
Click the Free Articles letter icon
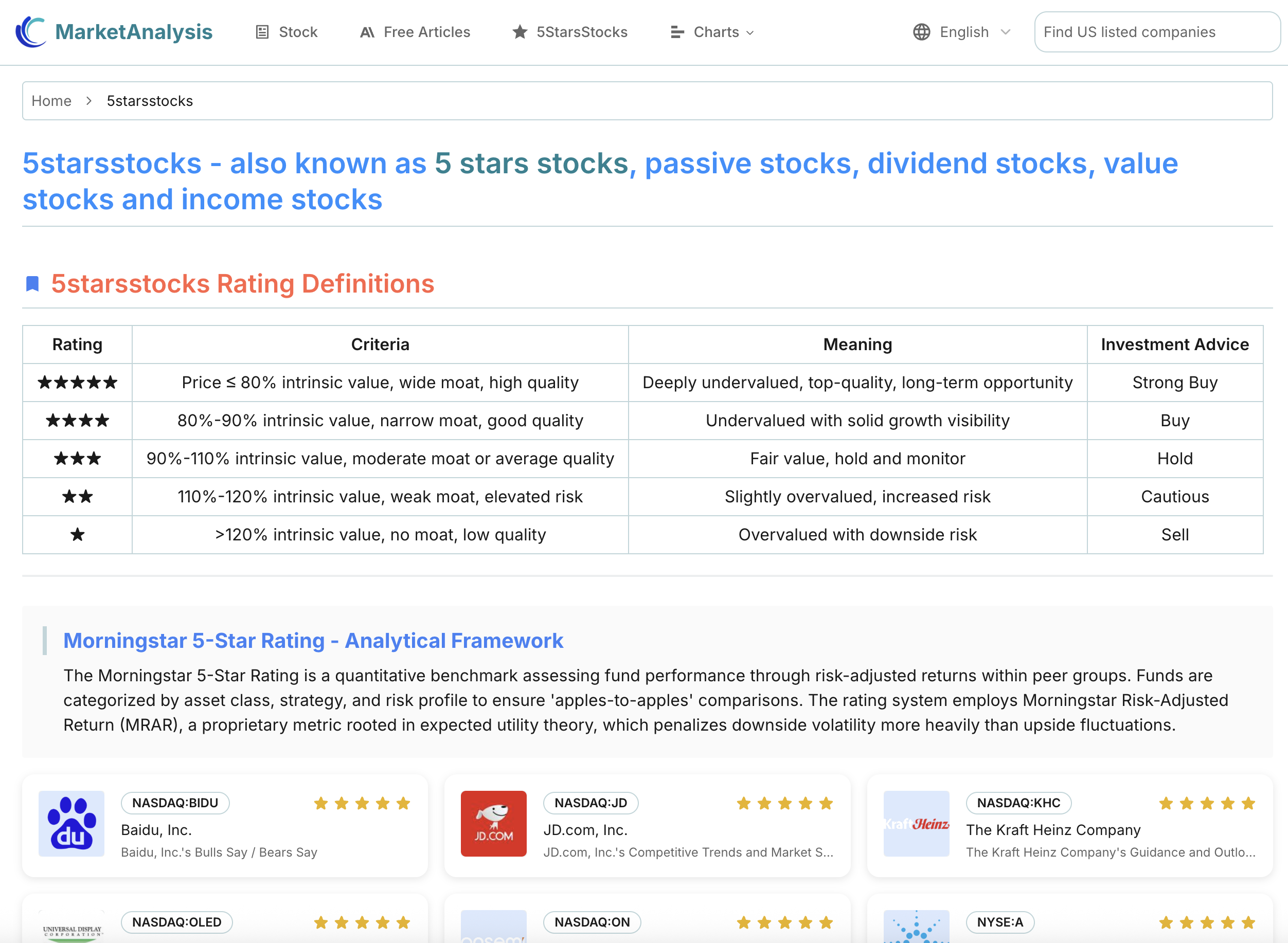tap(367, 32)
